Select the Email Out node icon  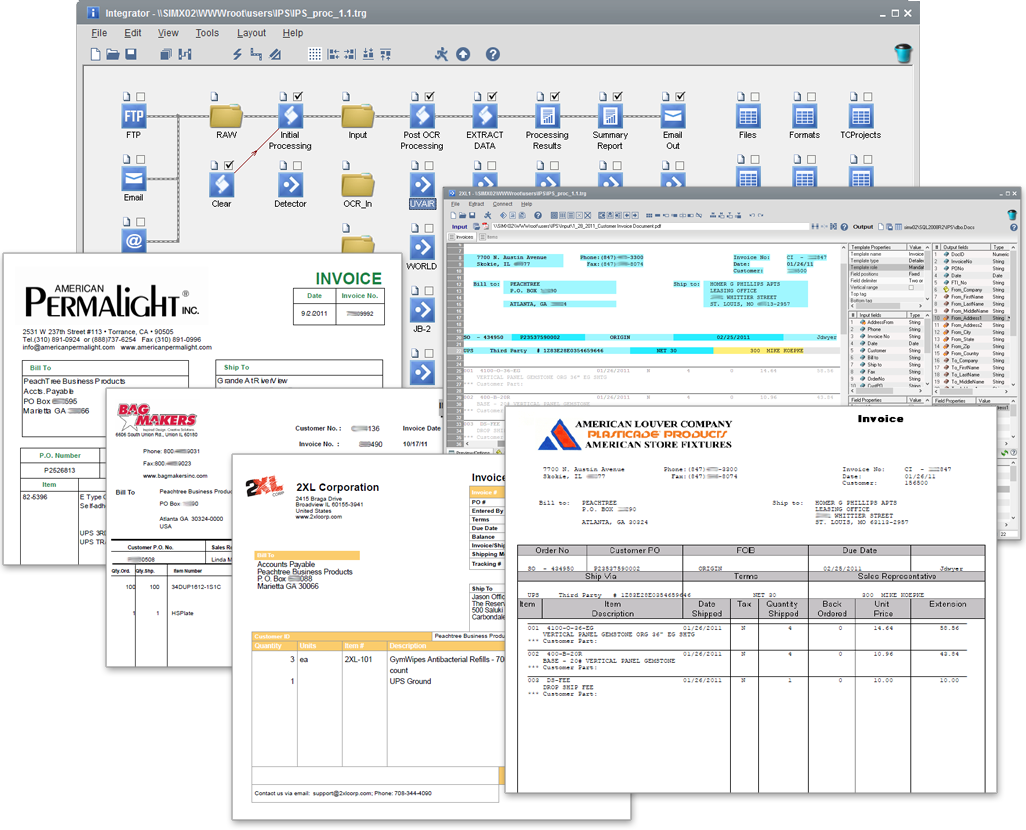click(672, 116)
